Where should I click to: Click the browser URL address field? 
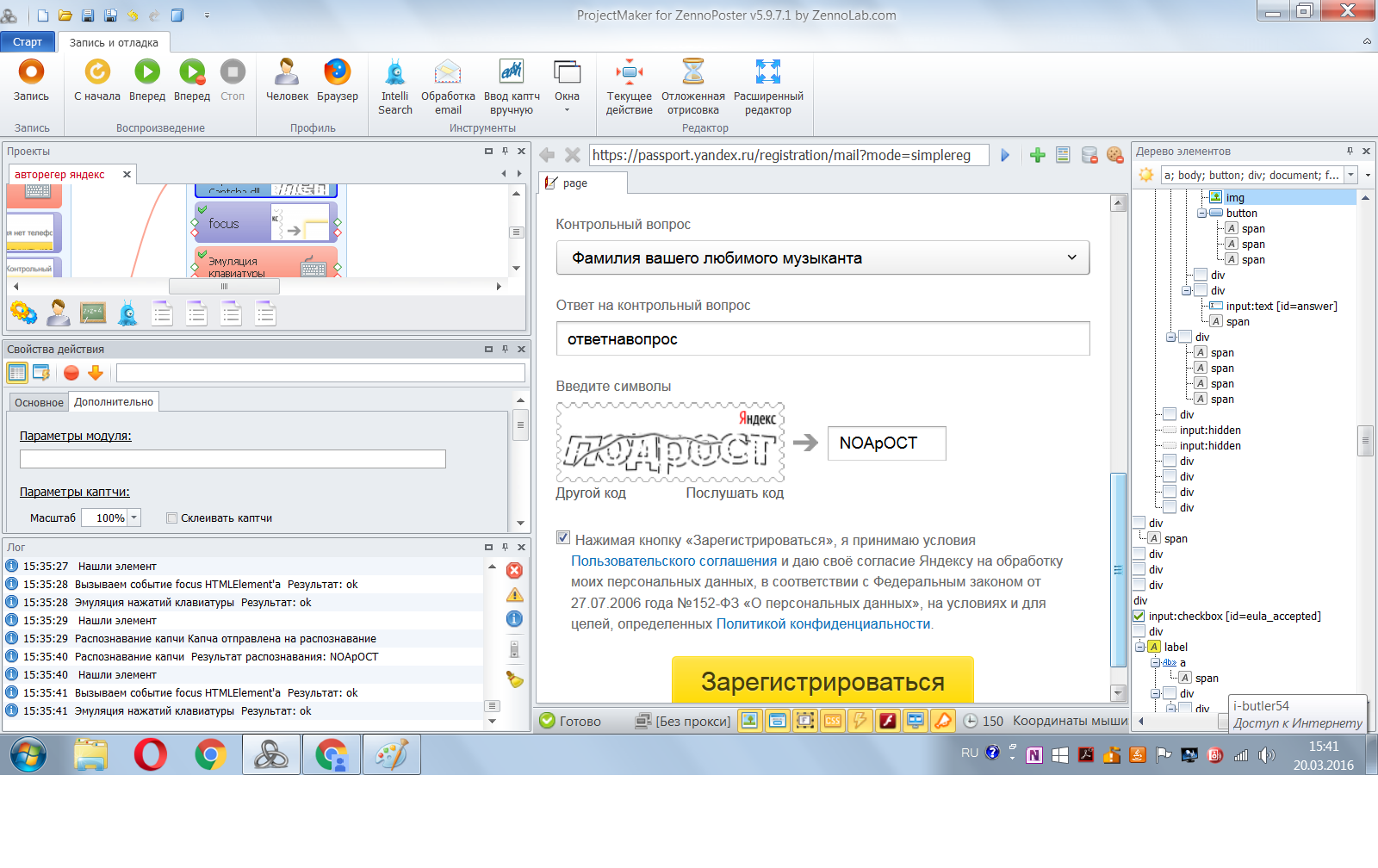[789, 155]
